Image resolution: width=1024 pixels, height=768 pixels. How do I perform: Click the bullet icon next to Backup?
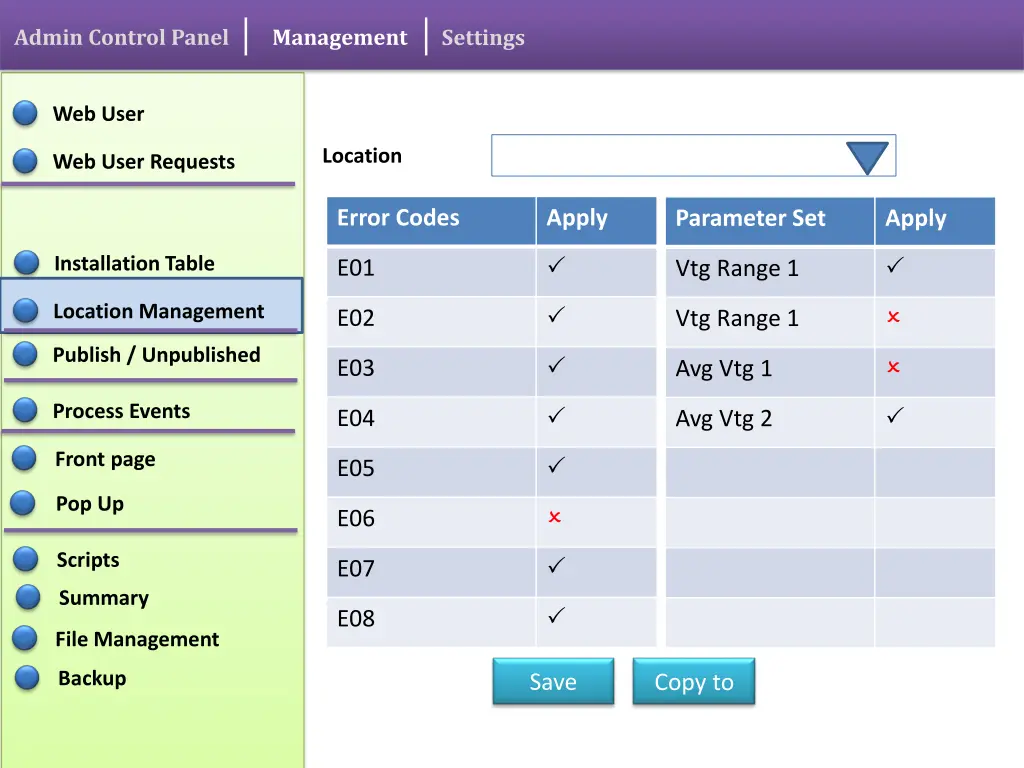point(28,678)
